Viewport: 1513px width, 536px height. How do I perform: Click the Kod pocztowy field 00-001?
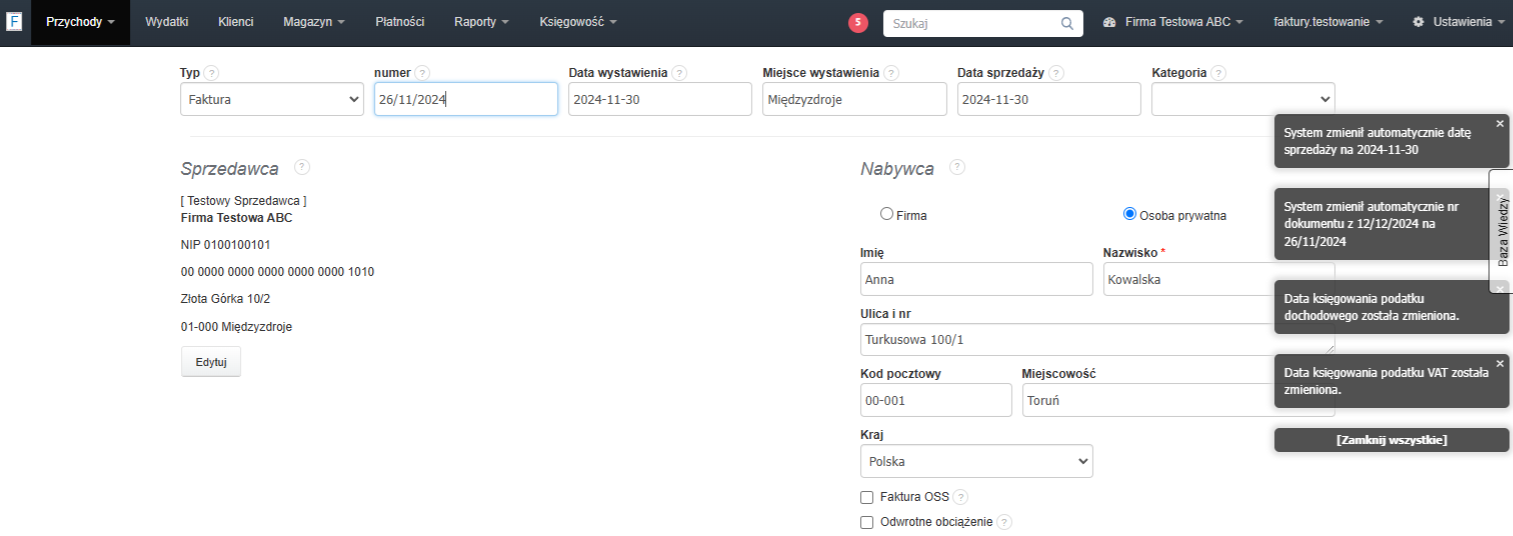[936, 400]
